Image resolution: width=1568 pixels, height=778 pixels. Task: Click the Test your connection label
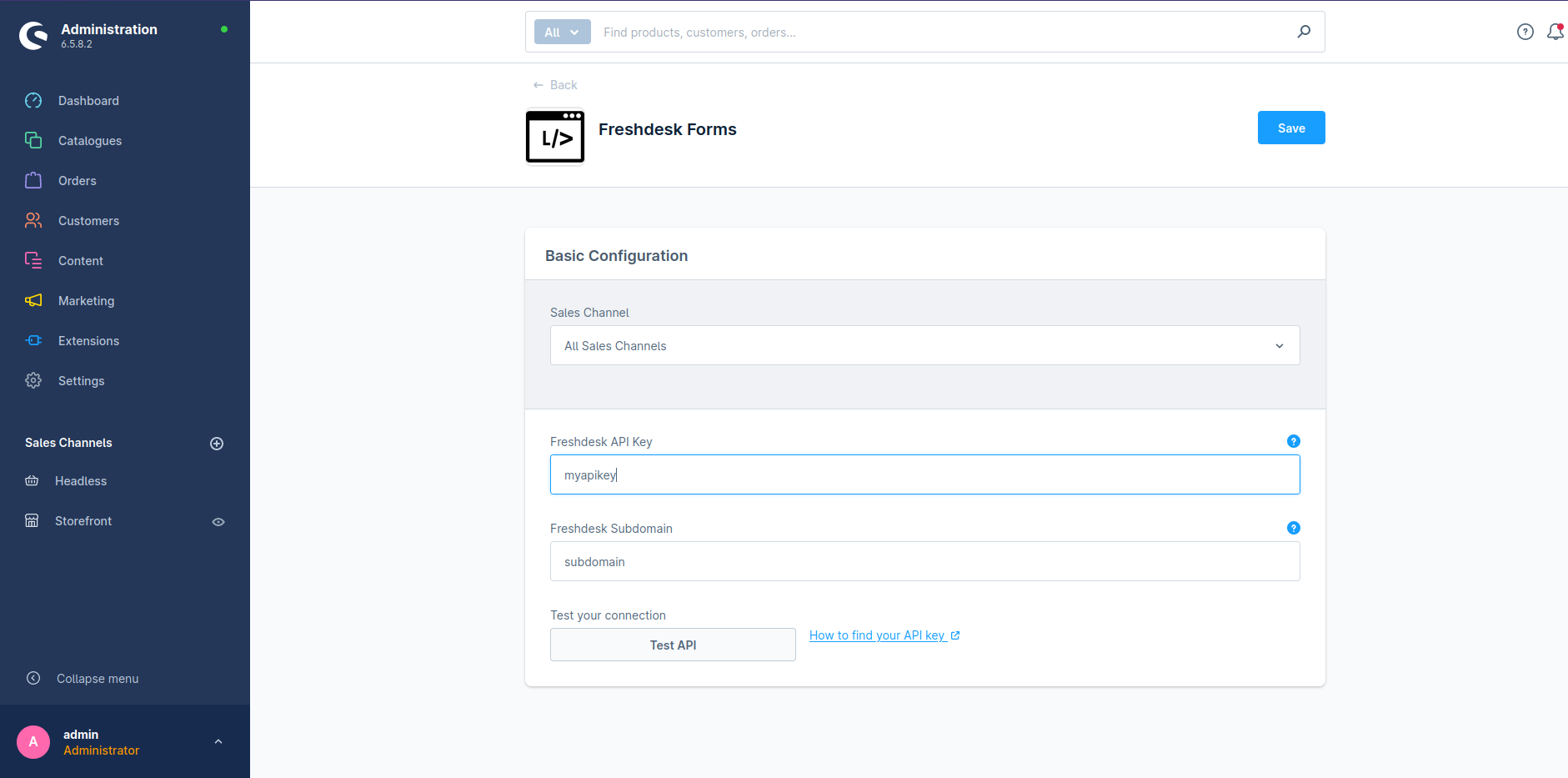pos(608,615)
